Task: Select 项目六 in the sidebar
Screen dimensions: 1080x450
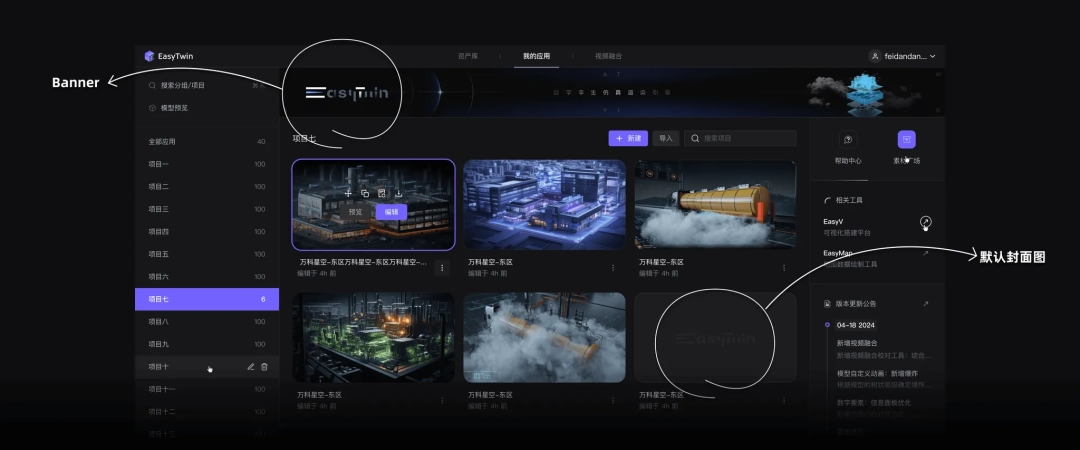Action: [207, 276]
